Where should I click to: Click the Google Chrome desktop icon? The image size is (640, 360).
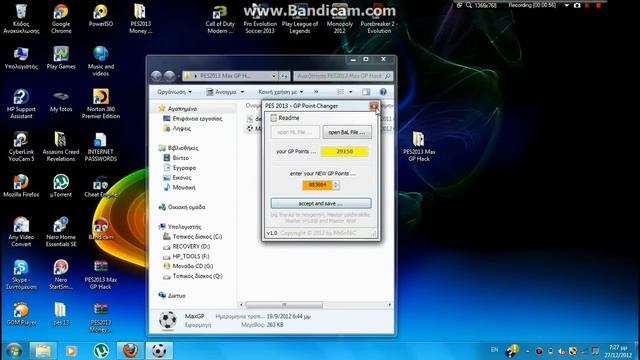point(61,19)
